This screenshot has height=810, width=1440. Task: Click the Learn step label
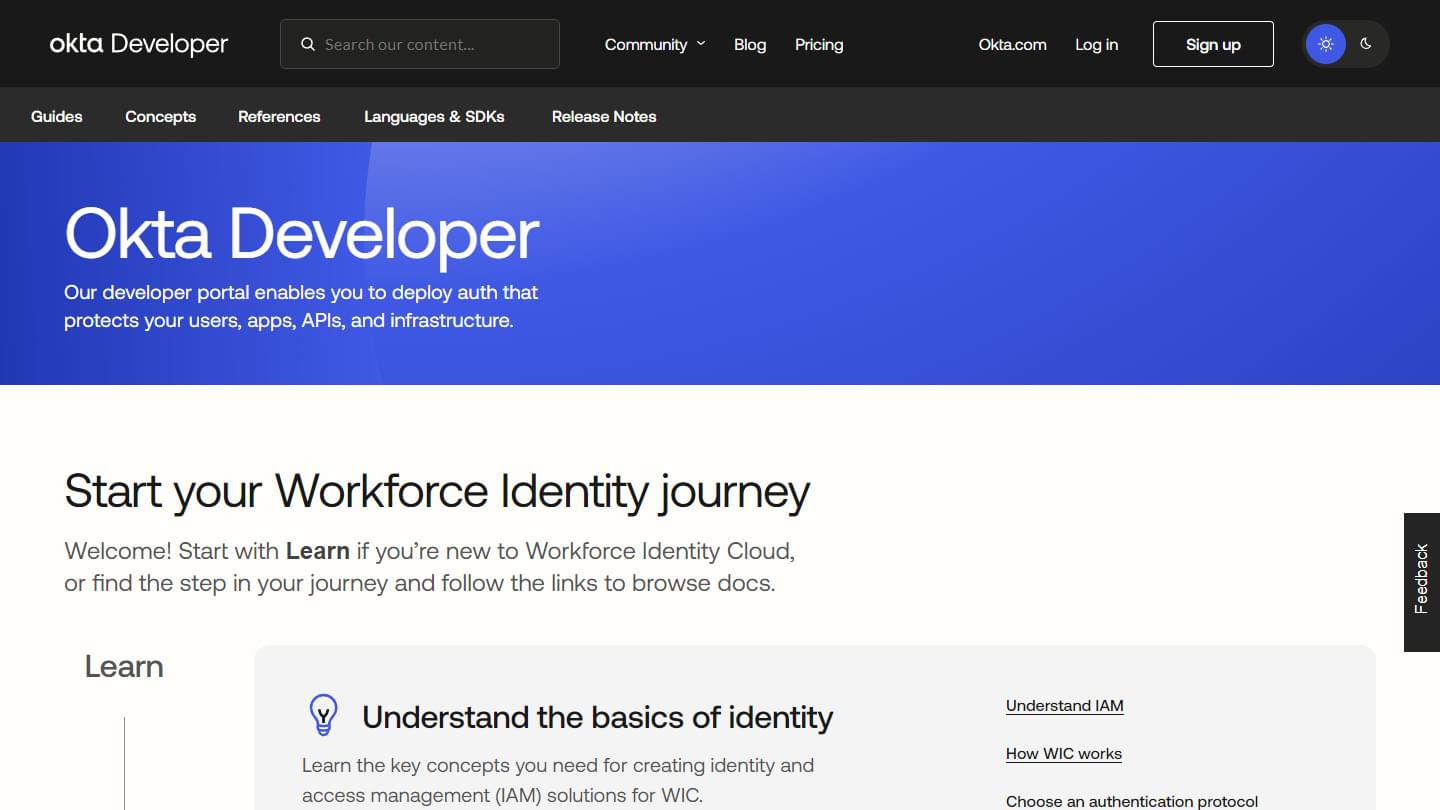click(x=124, y=667)
